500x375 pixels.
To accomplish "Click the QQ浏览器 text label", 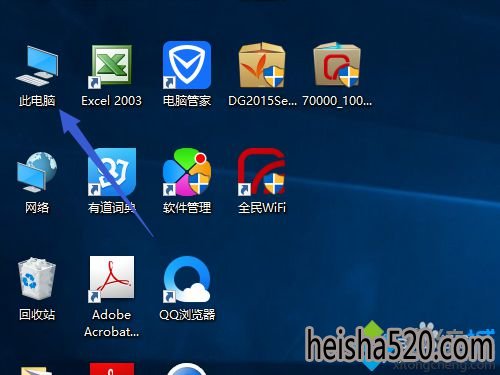I will [187, 314].
